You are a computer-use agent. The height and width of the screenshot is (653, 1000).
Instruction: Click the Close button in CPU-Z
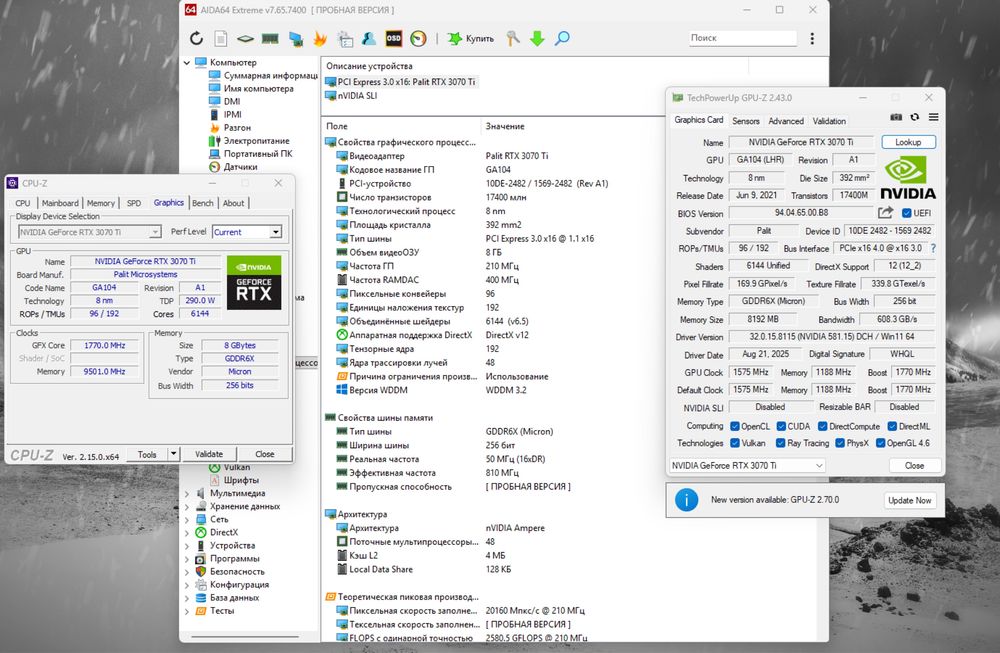[x=265, y=454]
